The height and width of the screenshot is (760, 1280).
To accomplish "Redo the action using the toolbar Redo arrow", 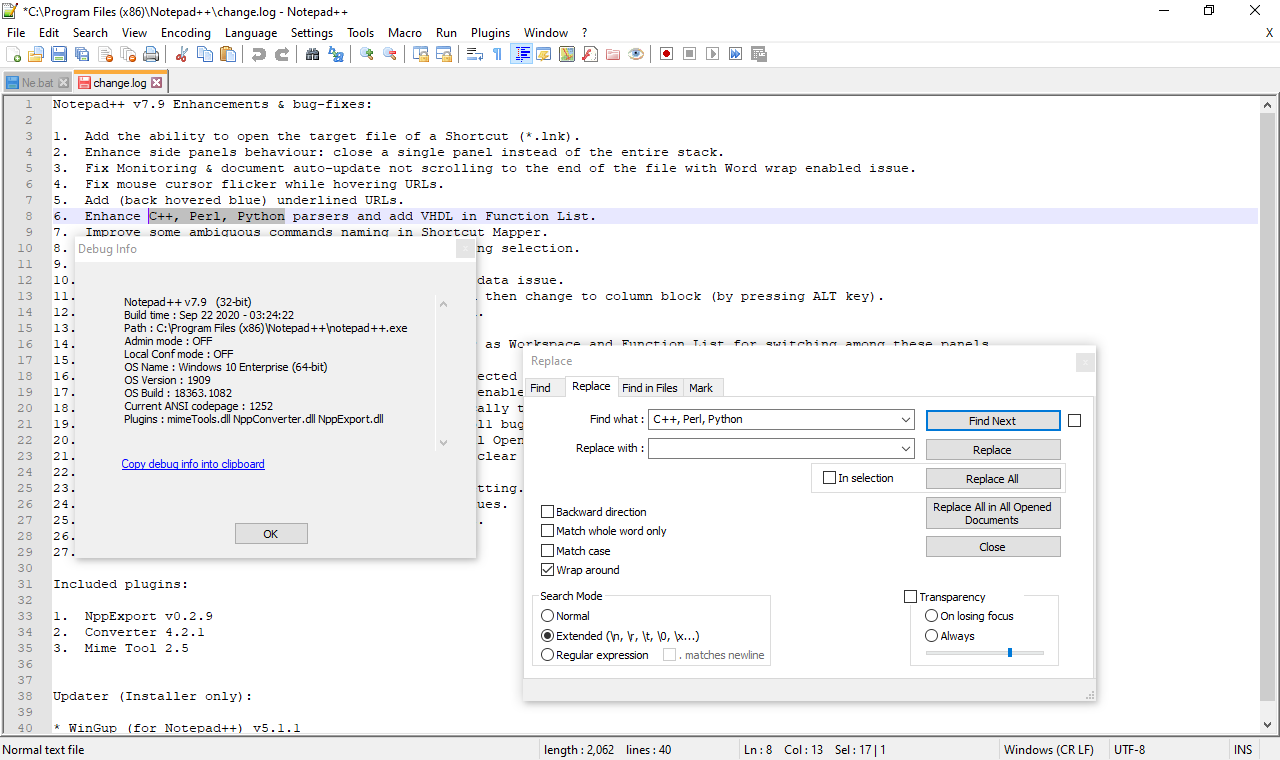I will 281,54.
